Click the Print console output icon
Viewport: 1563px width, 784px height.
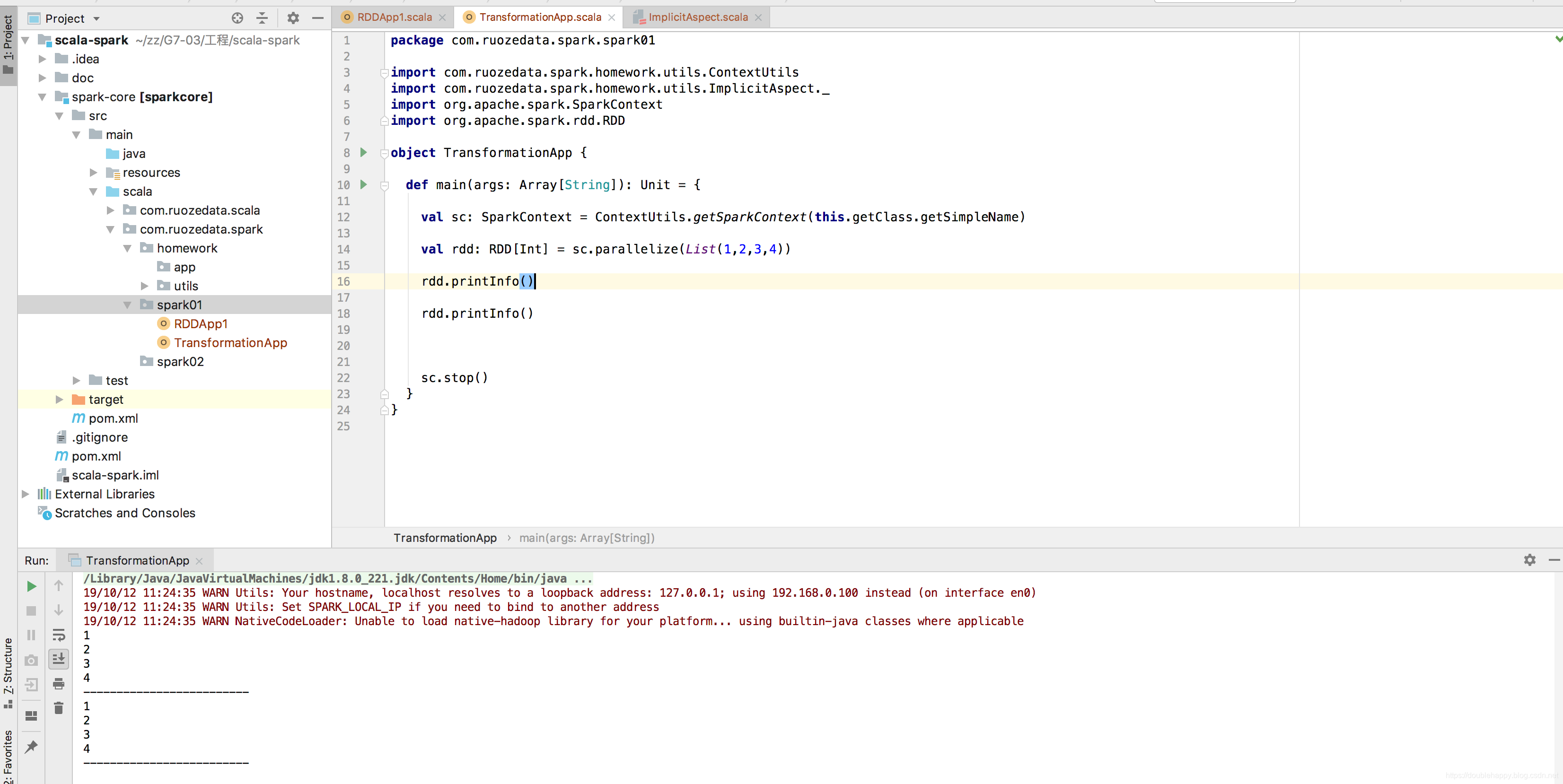tap(58, 684)
